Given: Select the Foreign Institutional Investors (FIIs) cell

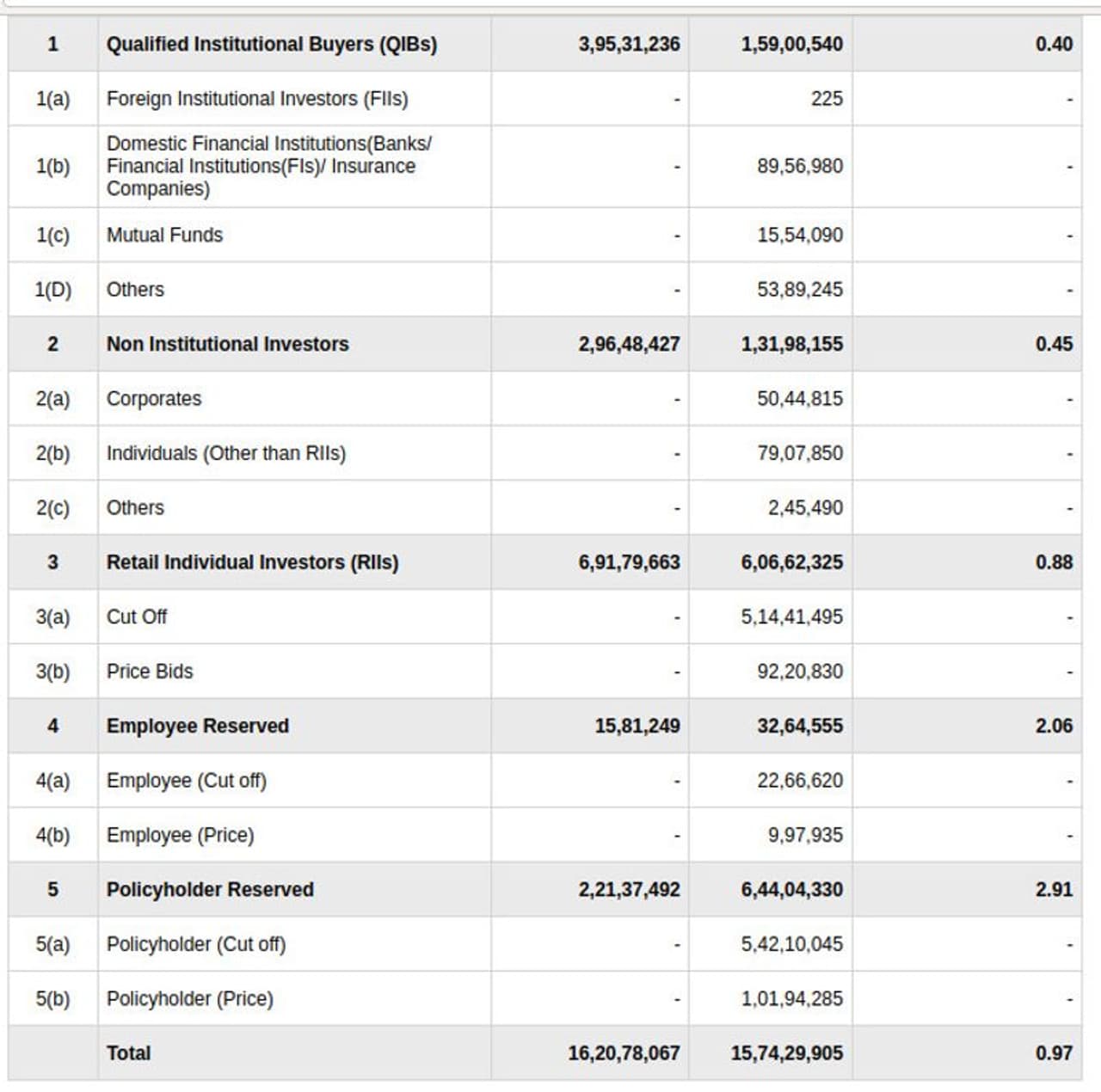Looking at the screenshot, I should (256, 99).
